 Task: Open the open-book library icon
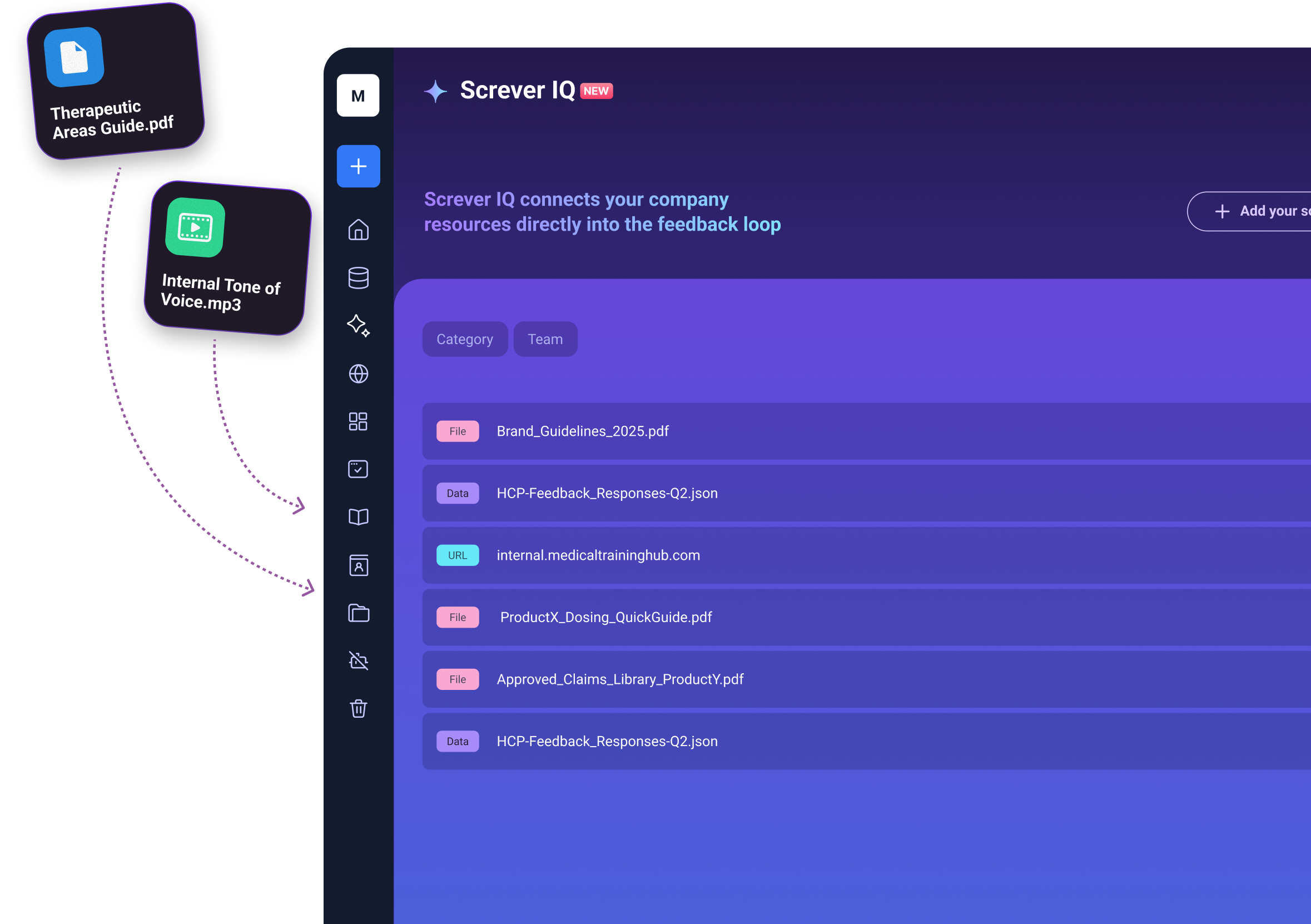(358, 517)
